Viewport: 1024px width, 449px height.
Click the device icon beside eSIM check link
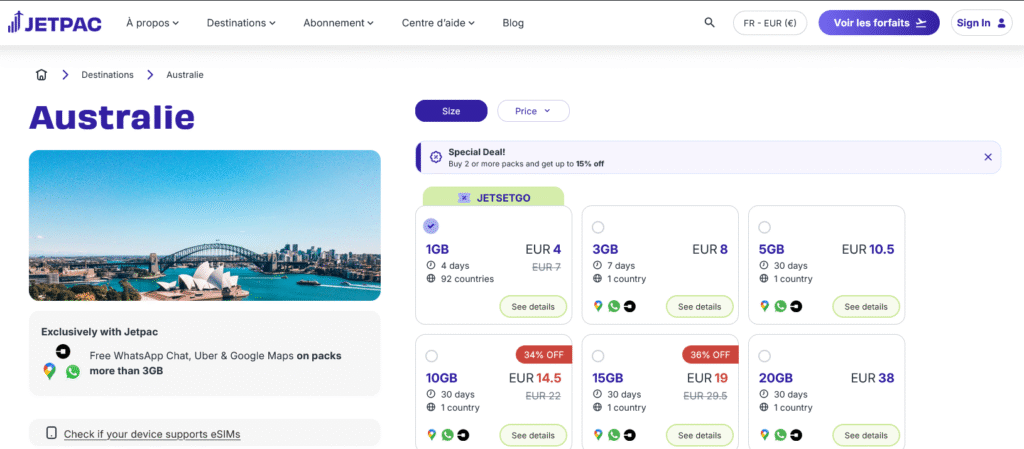tap(52, 433)
